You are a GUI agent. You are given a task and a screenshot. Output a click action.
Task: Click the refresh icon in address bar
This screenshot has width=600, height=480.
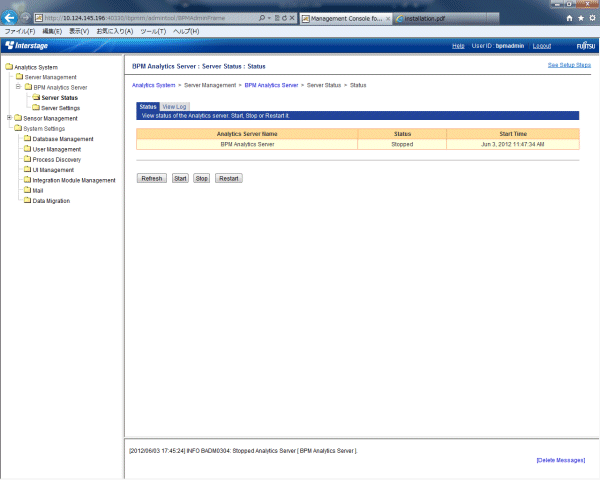coord(284,18)
